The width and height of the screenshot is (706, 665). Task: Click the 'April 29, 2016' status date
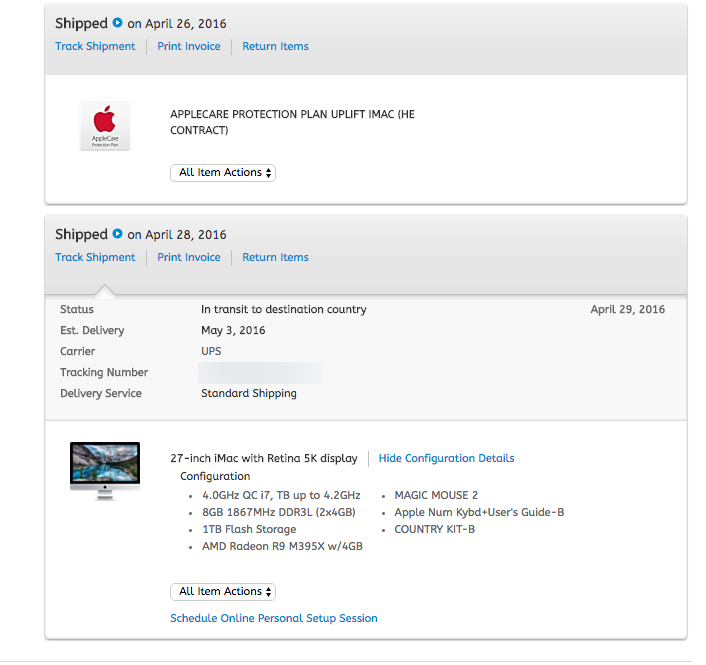[x=628, y=309]
